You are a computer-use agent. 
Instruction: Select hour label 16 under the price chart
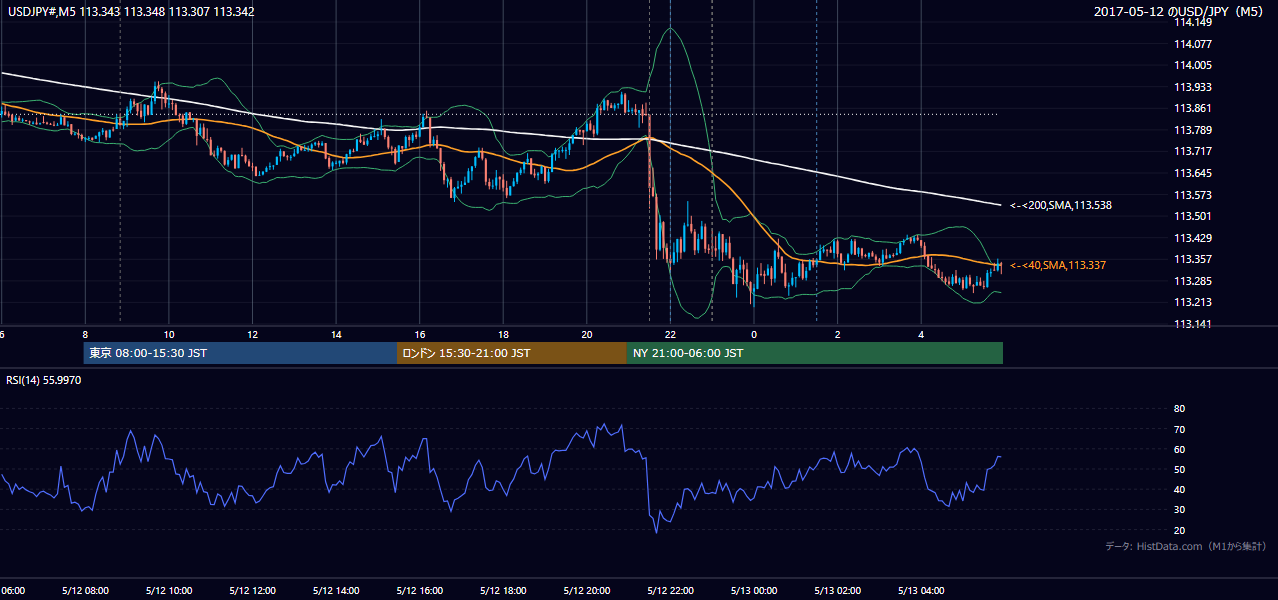(x=420, y=334)
